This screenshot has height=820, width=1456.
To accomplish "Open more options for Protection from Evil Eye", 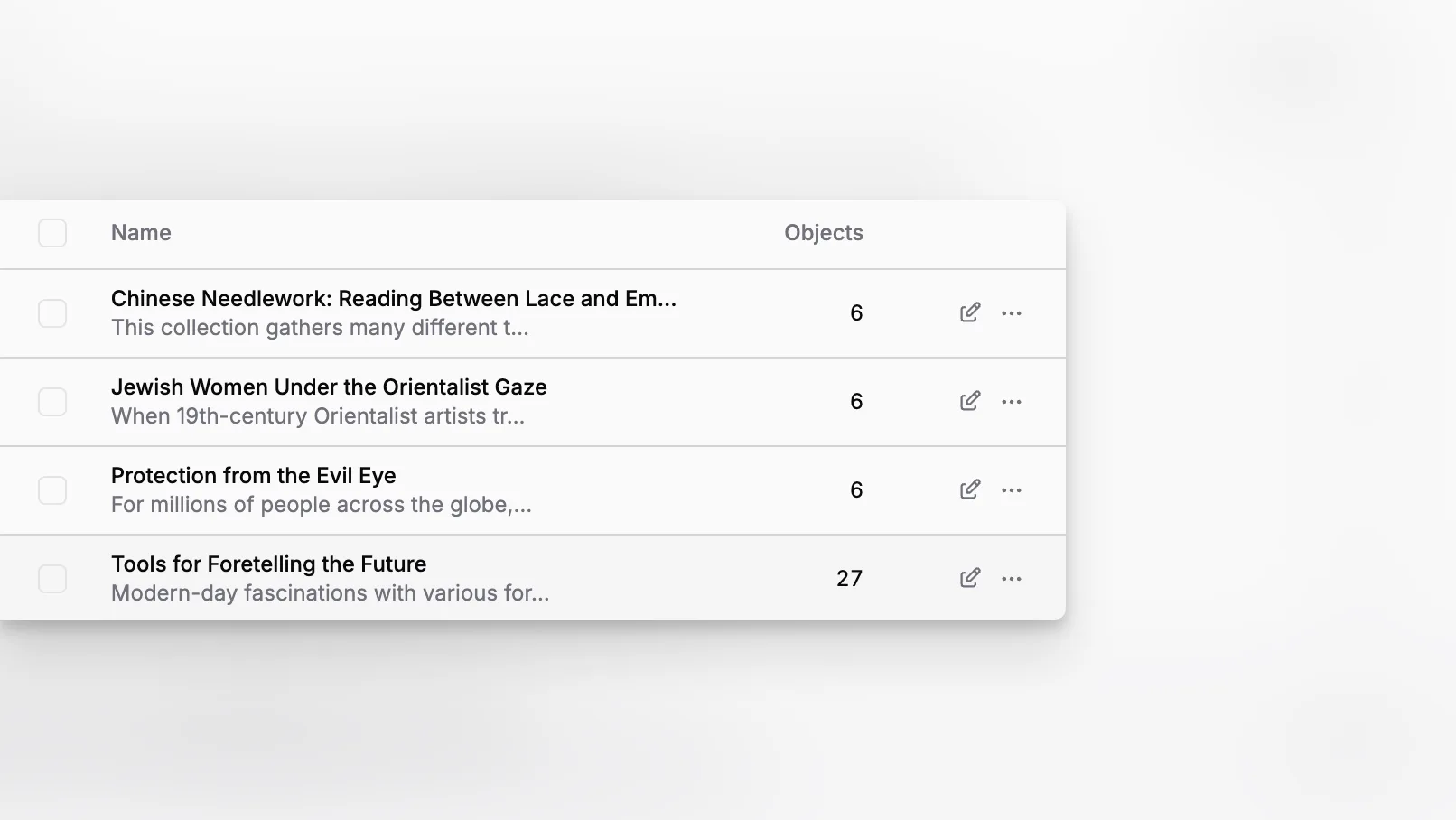I will click(x=1012, y=490).
